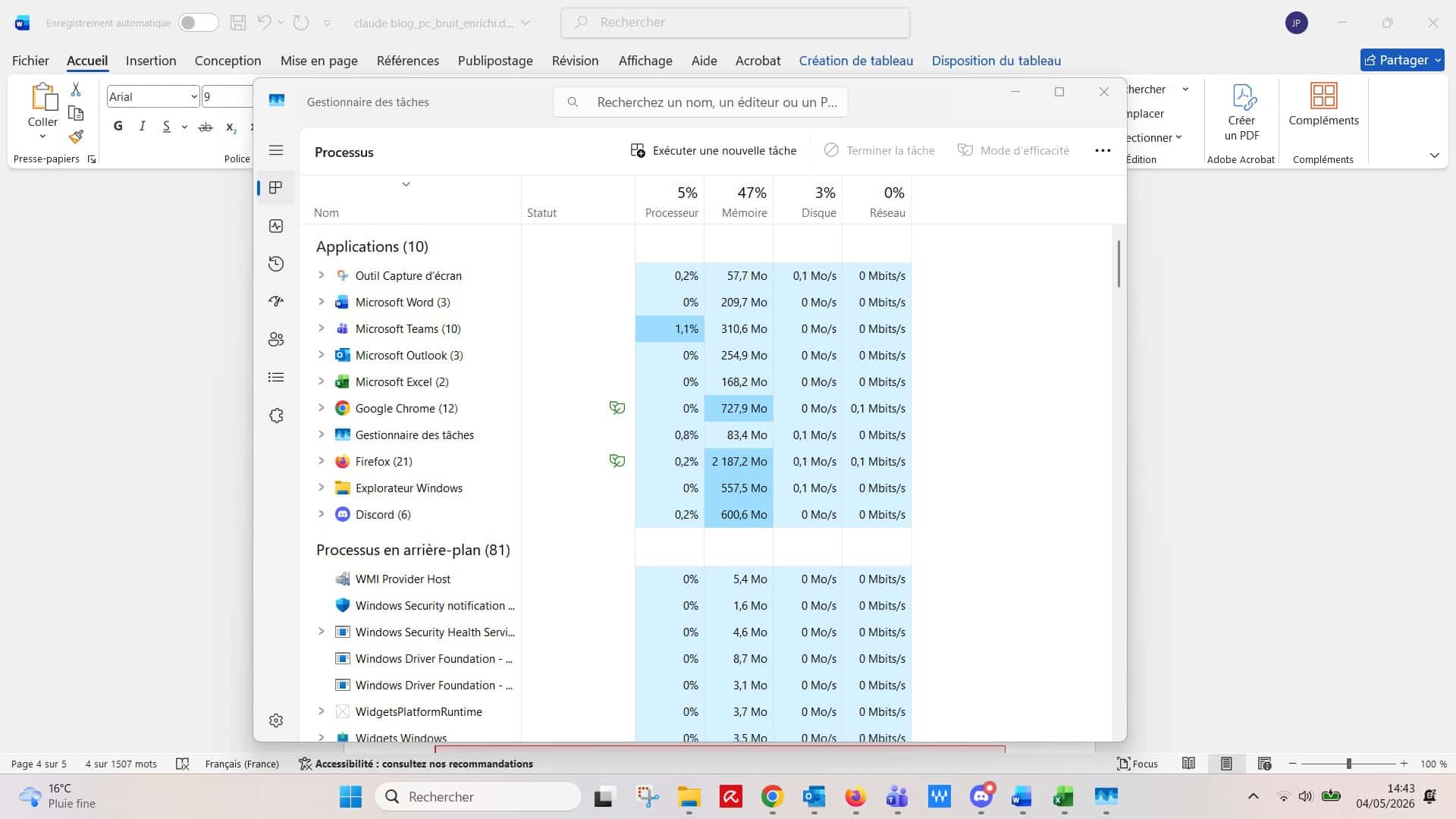
Task: Click the Partager button in Word
Action: click(1401, 60)
